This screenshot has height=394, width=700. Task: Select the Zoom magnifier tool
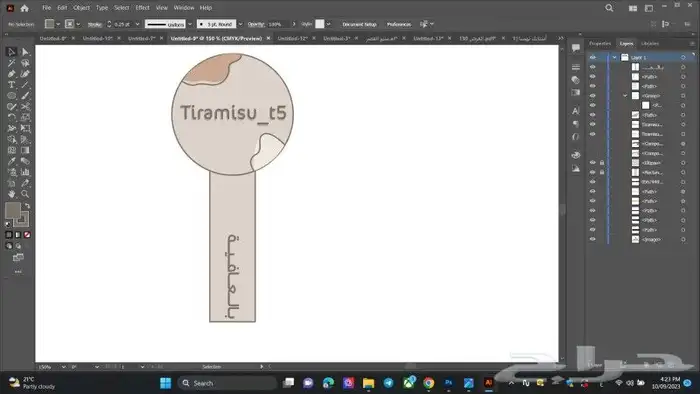pos(25,194)
